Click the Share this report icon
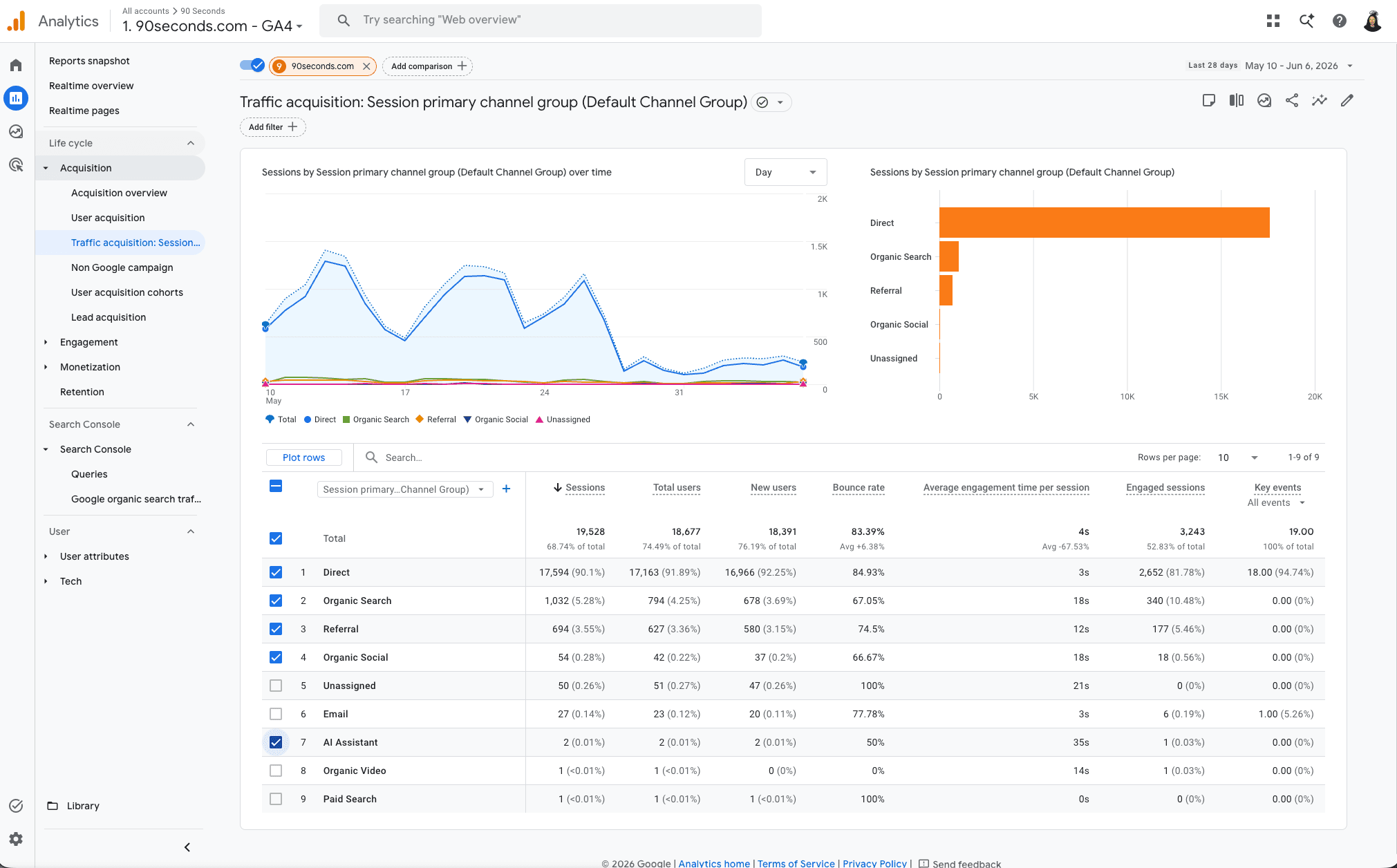1397x868 pixels. click(x=1292, y=101)
